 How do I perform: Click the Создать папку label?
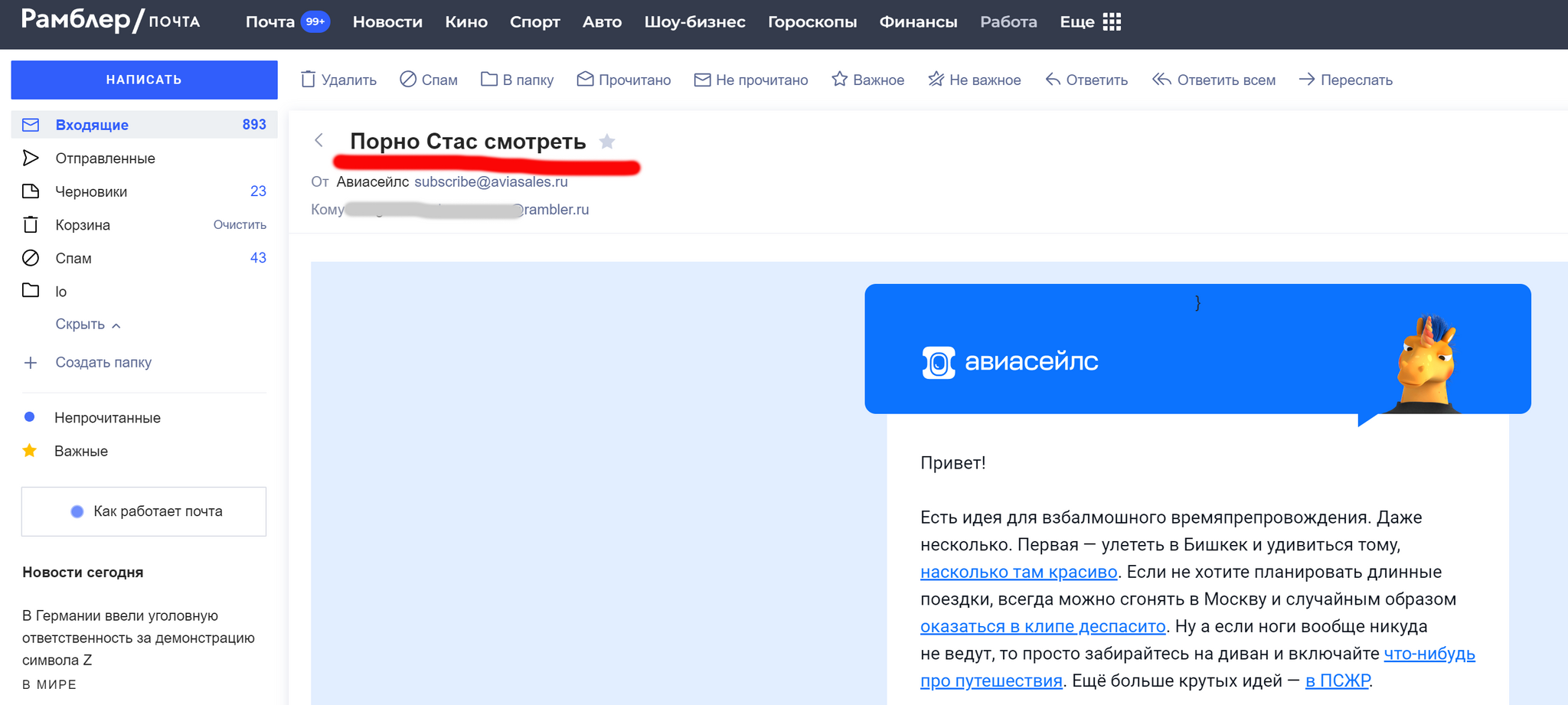pyautogui.click(x=103, y=362)
